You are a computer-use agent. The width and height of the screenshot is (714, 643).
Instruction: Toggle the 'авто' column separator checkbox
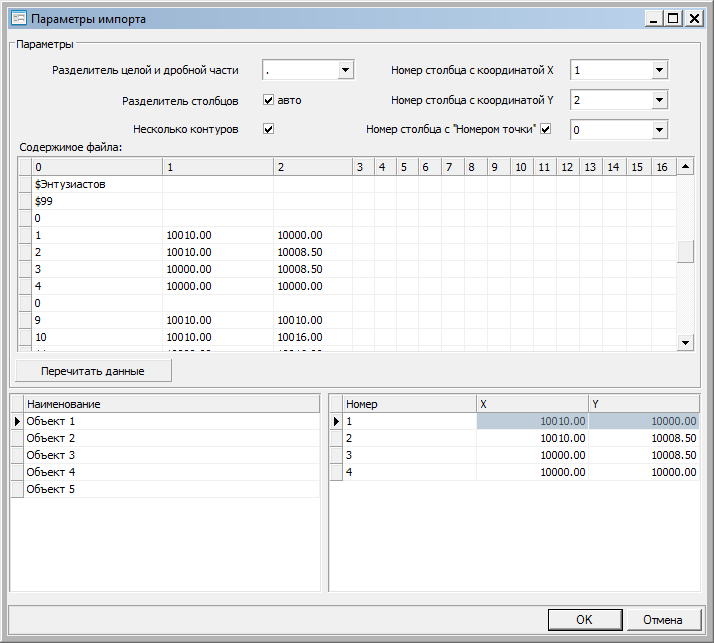(x=268, y=100)
